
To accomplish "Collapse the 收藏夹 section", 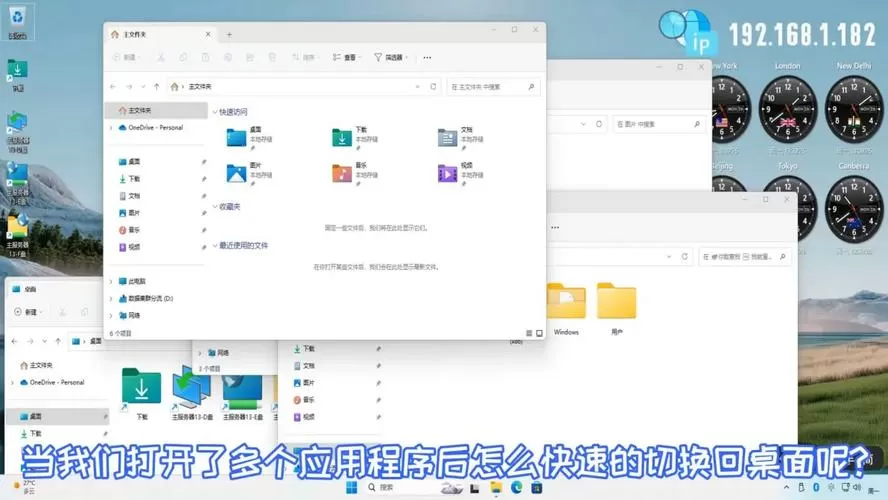I will [x=215, y=207].
